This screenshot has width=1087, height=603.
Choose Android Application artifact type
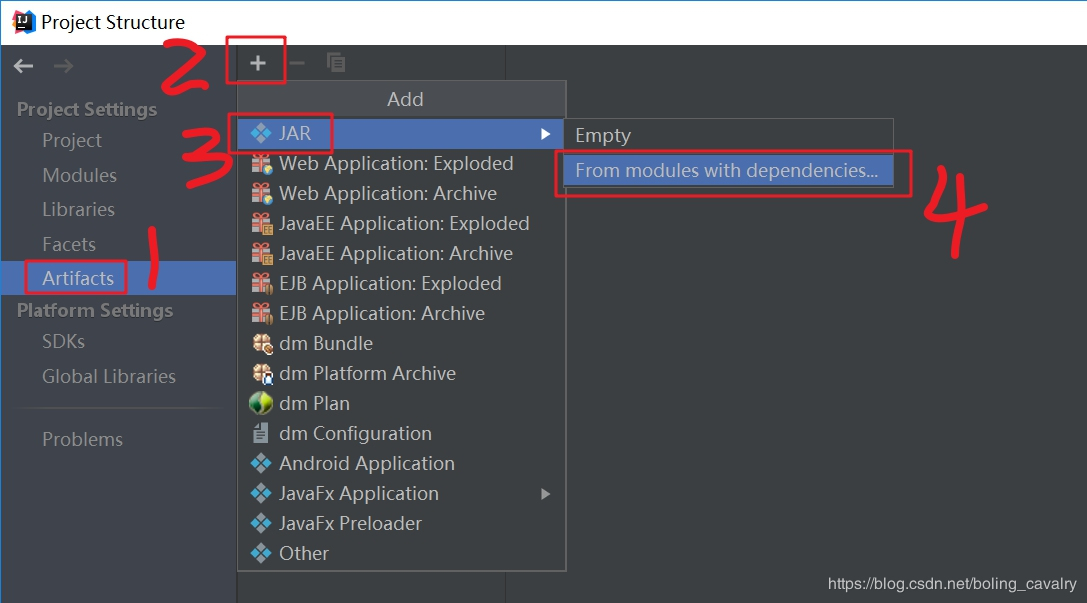click(401, 463)
